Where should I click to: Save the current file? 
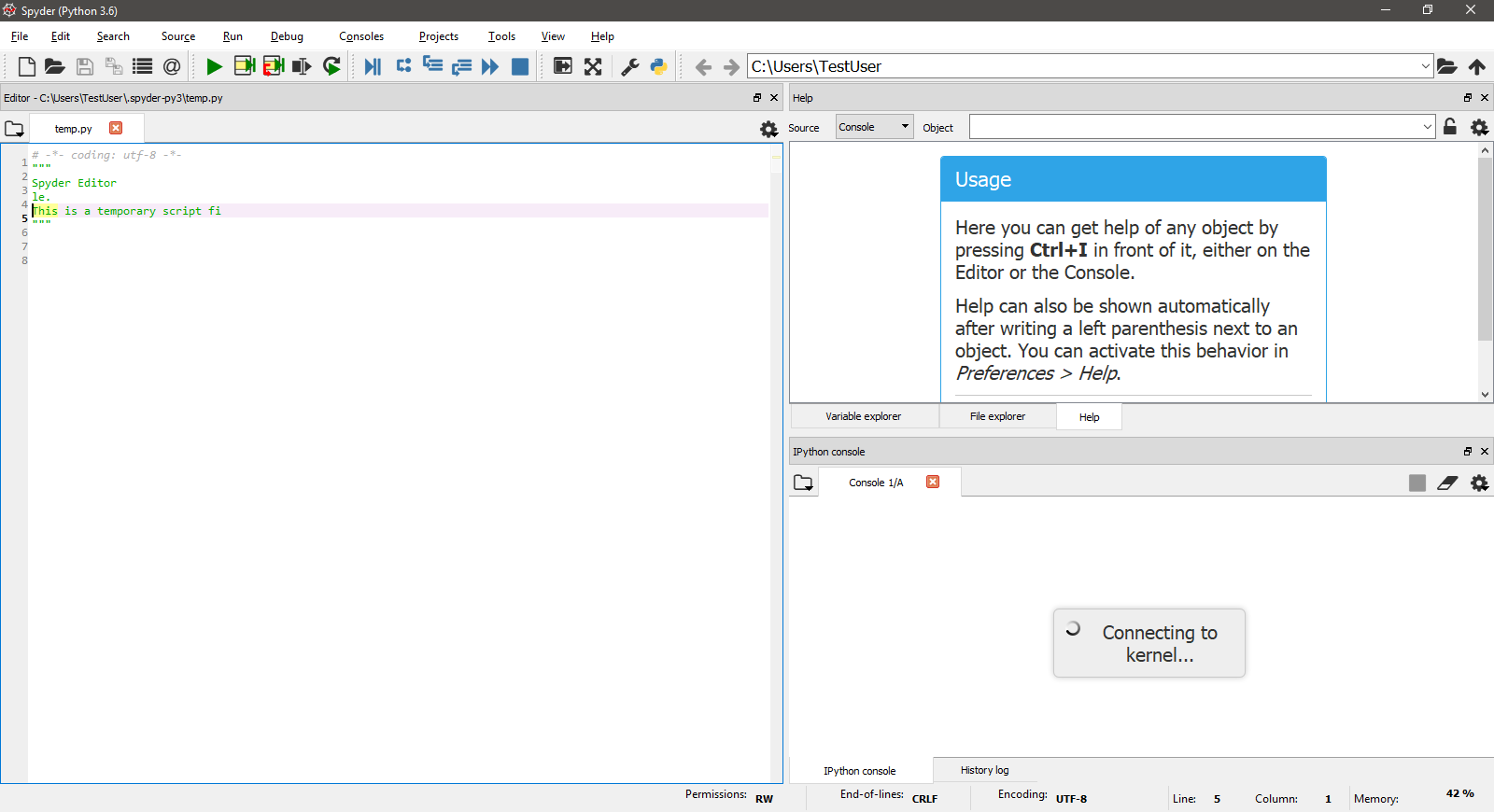tap(85, 66)
